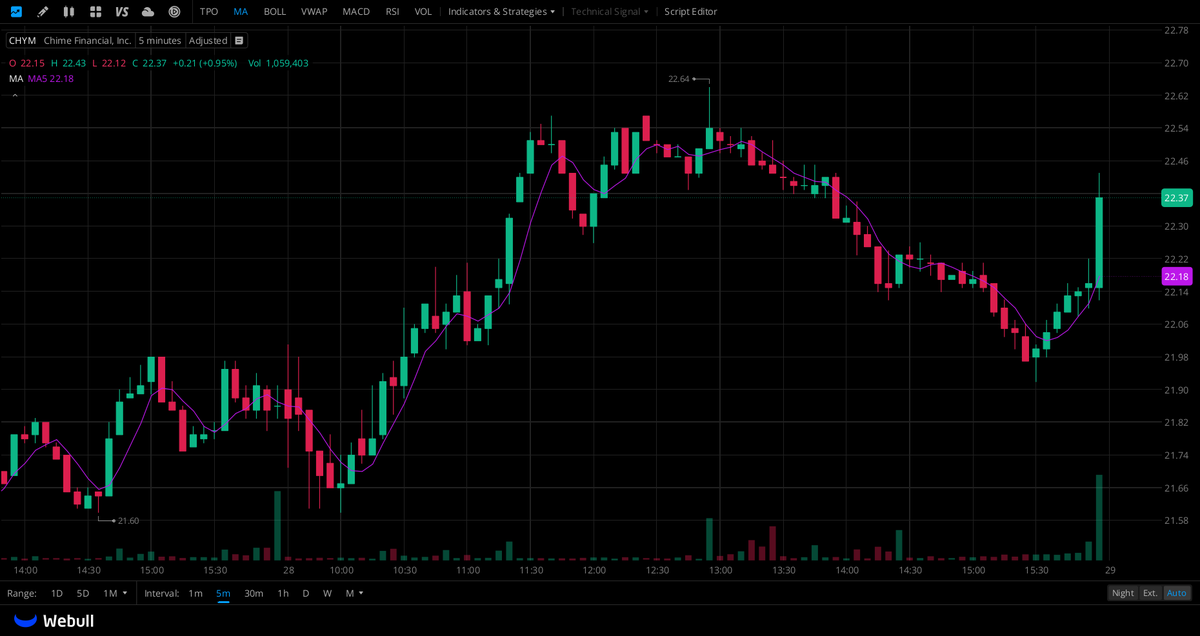Image resolution: width=1200 pixels, height=636 pixels.
Task: Select the W weekly interval
Action: tap(327, 593)
